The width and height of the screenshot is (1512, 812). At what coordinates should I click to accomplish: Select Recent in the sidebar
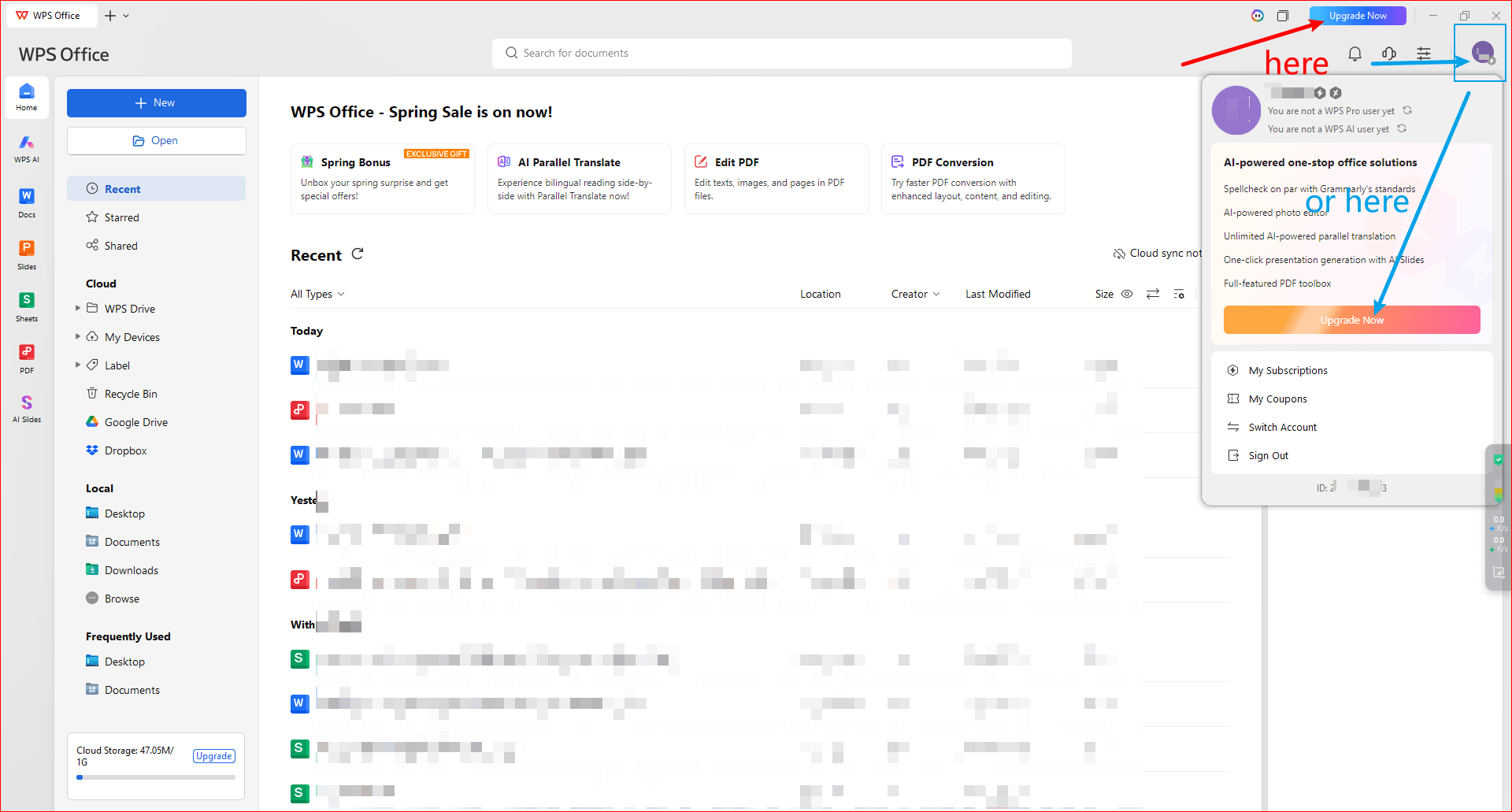click(156, 189)
